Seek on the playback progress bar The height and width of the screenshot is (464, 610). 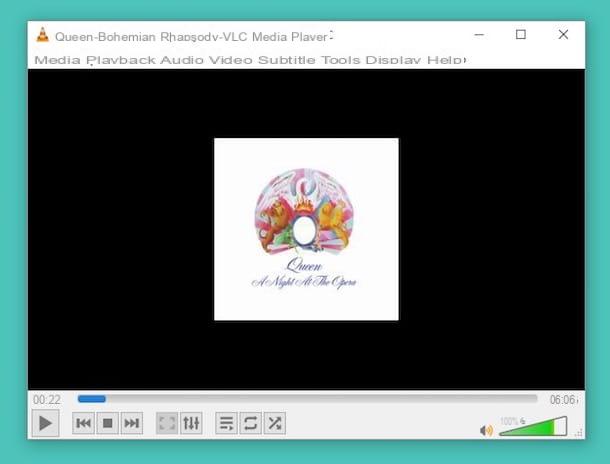point(307,399)
